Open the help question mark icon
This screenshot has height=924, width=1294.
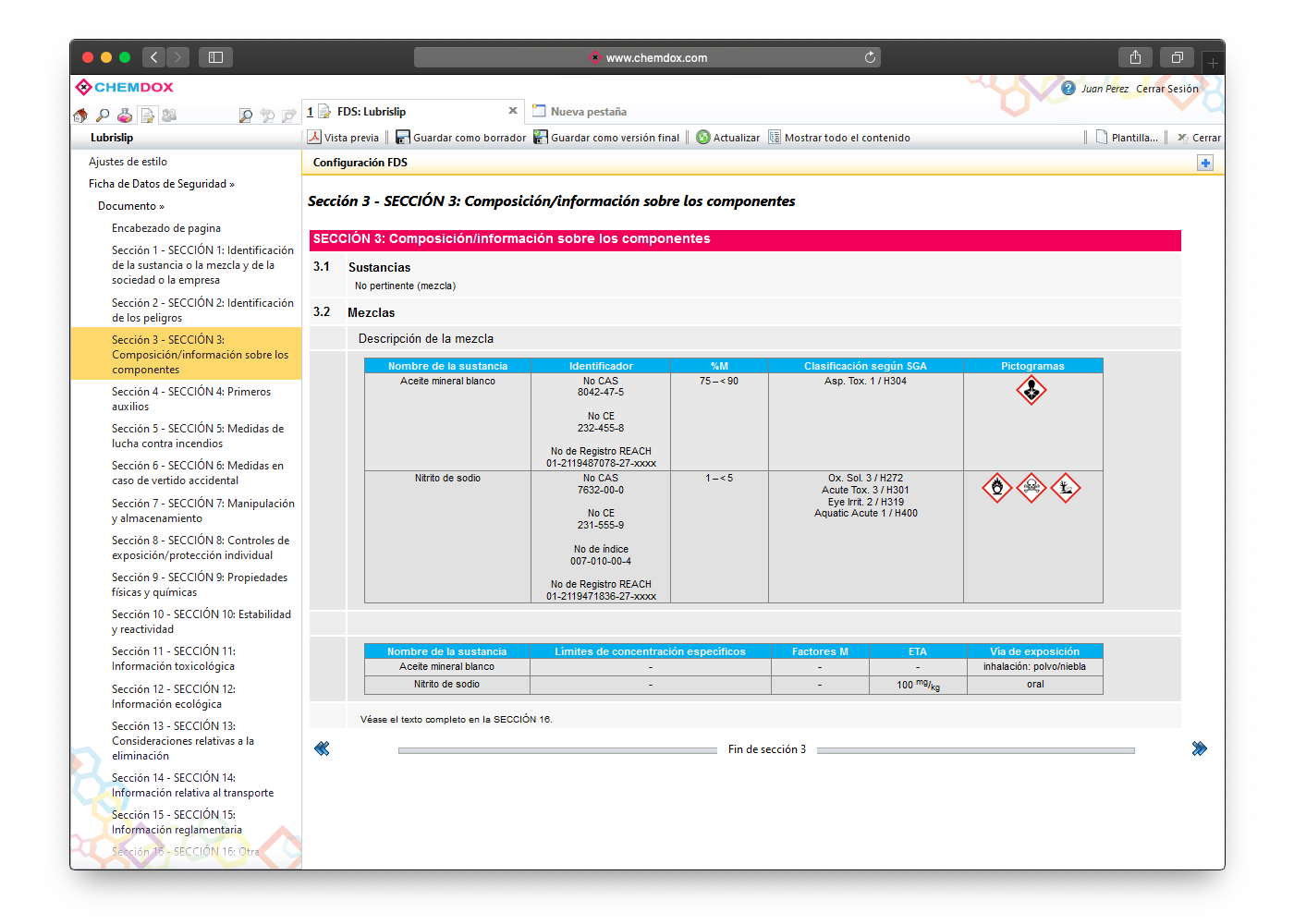pos(1068,89)
